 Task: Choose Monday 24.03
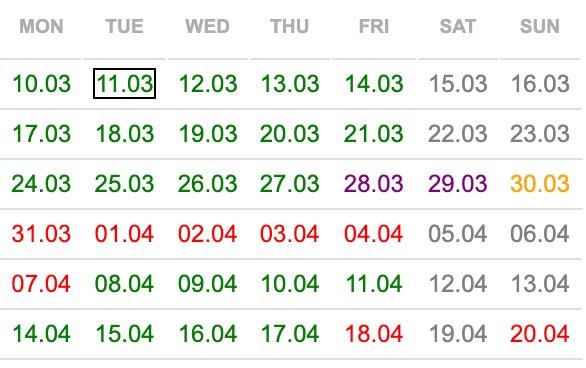click(41, 183)
